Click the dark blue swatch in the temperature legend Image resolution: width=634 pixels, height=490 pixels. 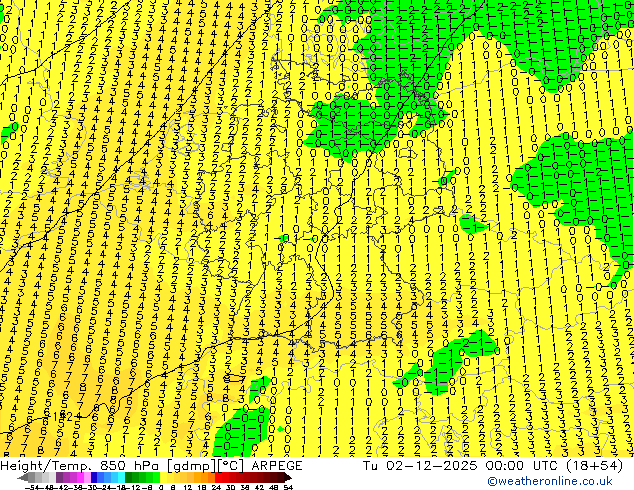[x=94, y=477]
